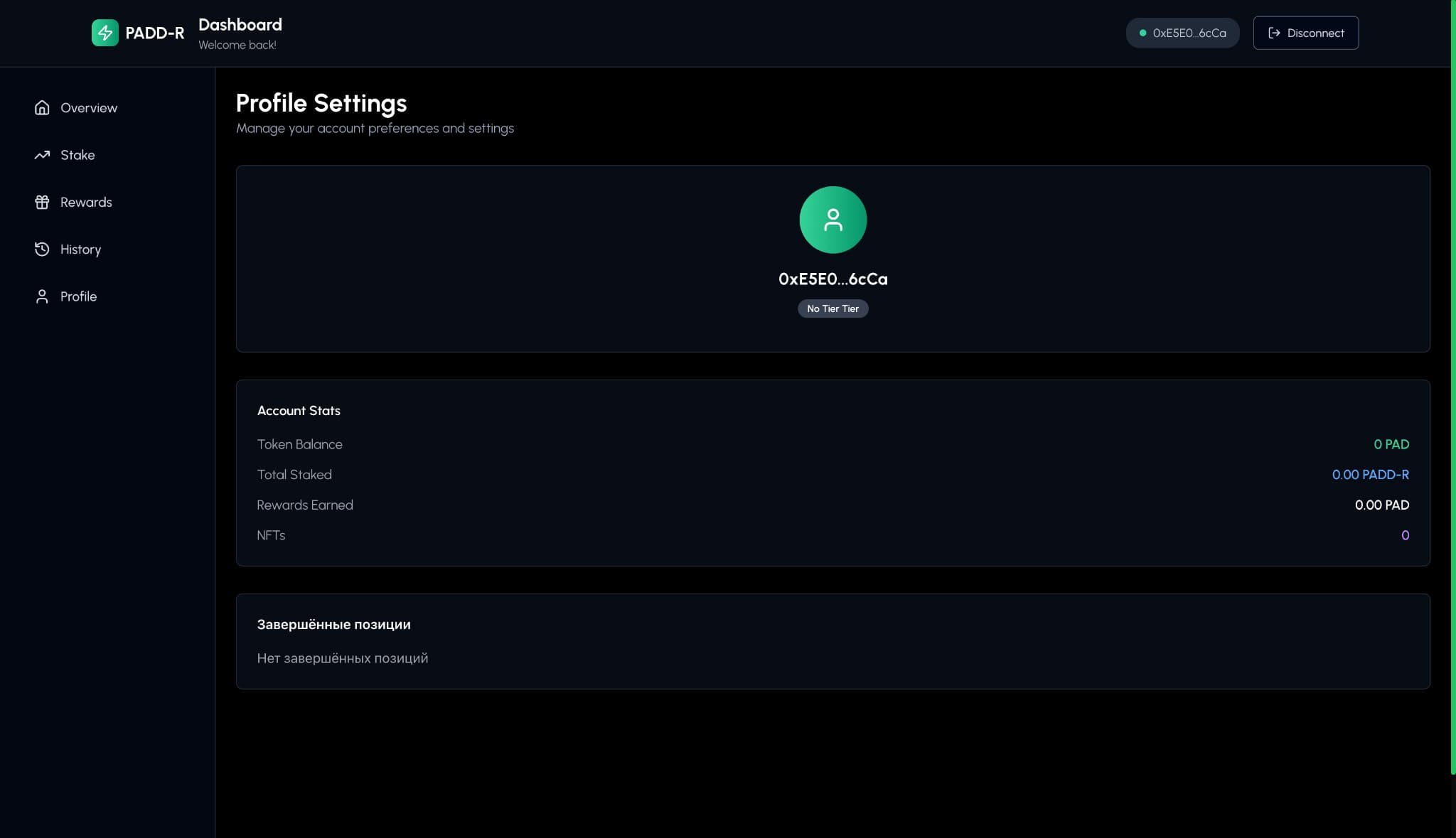Click the Завершённые позиции panel
The height and width of the screenshot is (838, 1456).
tap(833, 640)
